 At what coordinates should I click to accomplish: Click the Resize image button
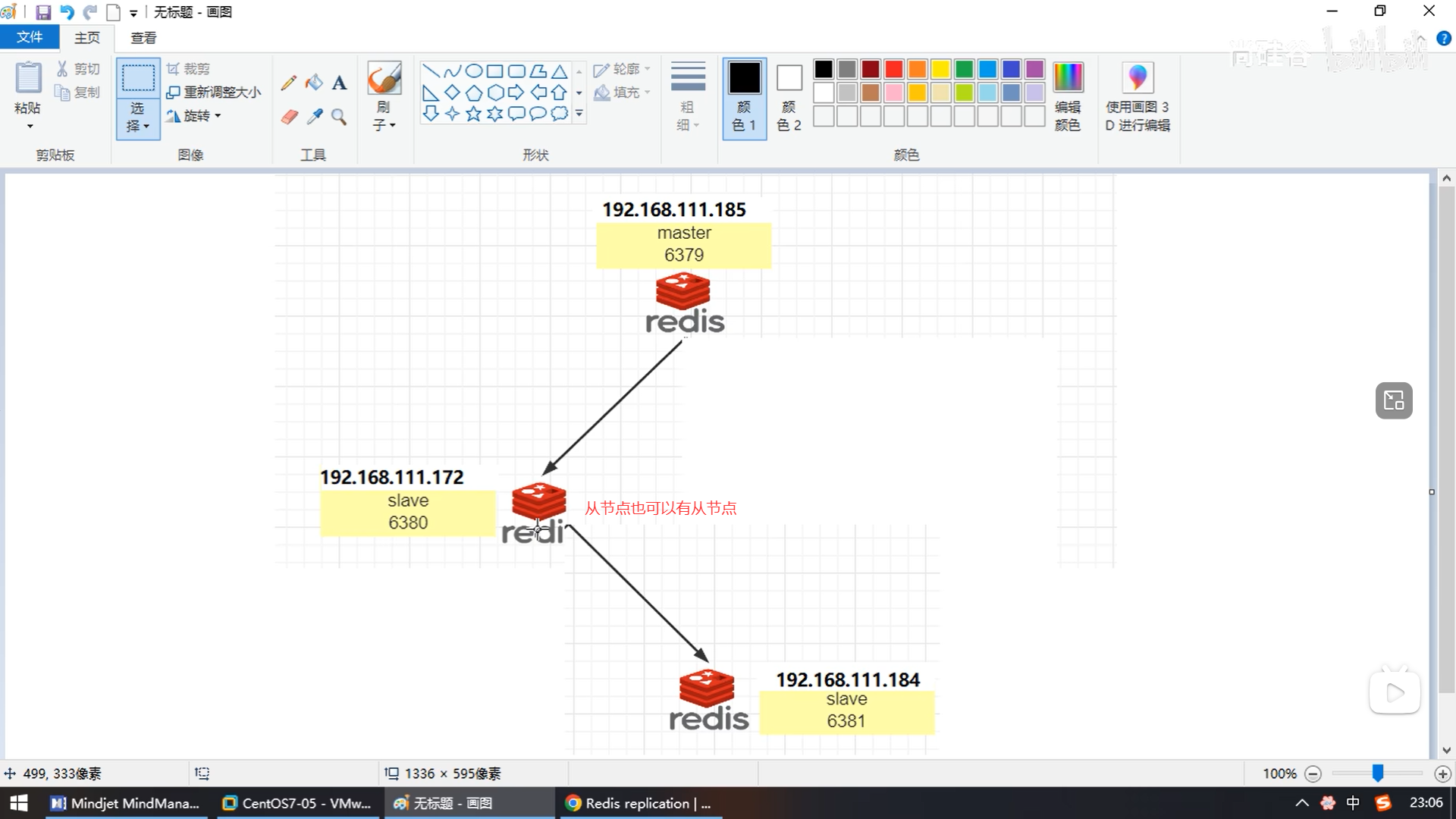point(214,92)
